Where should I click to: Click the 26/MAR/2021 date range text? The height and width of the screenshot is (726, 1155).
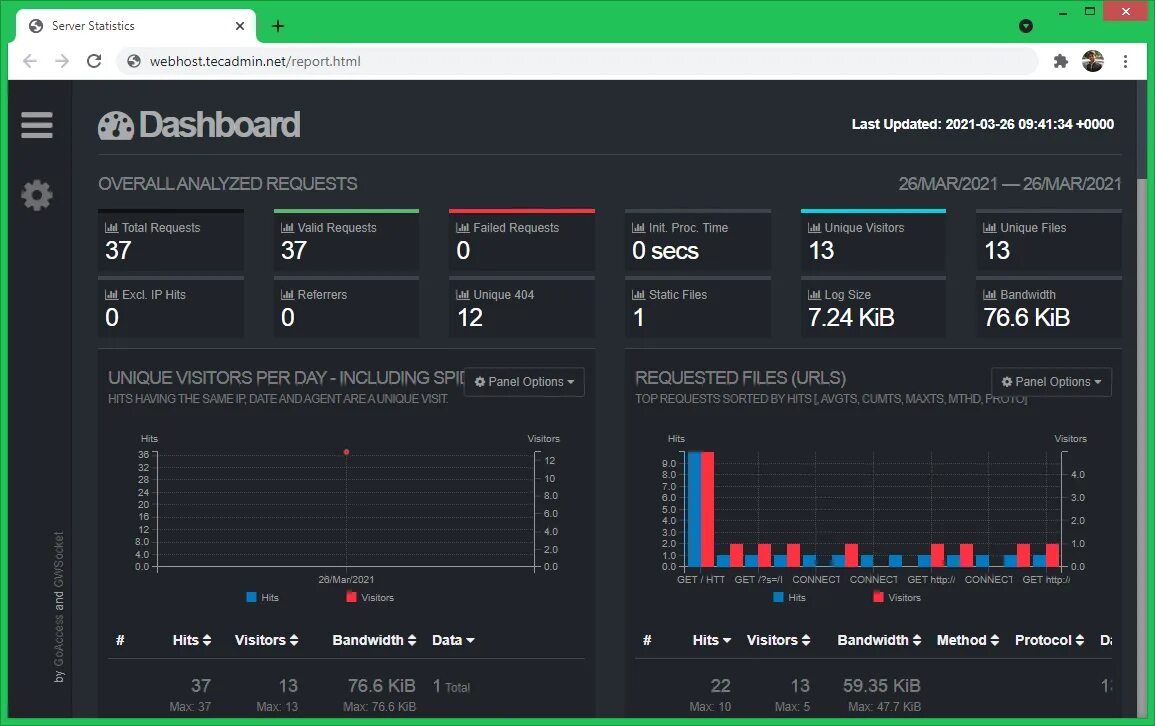1009,183
